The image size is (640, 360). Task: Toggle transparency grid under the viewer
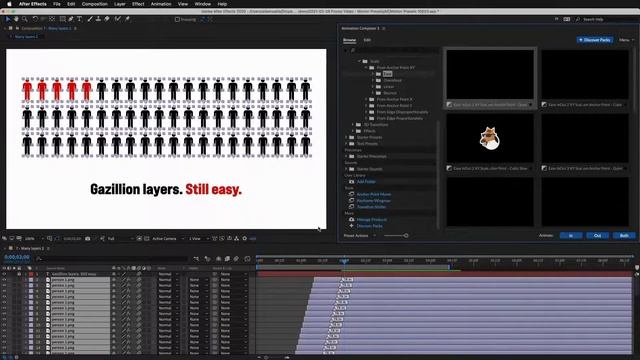click(147, 238)
